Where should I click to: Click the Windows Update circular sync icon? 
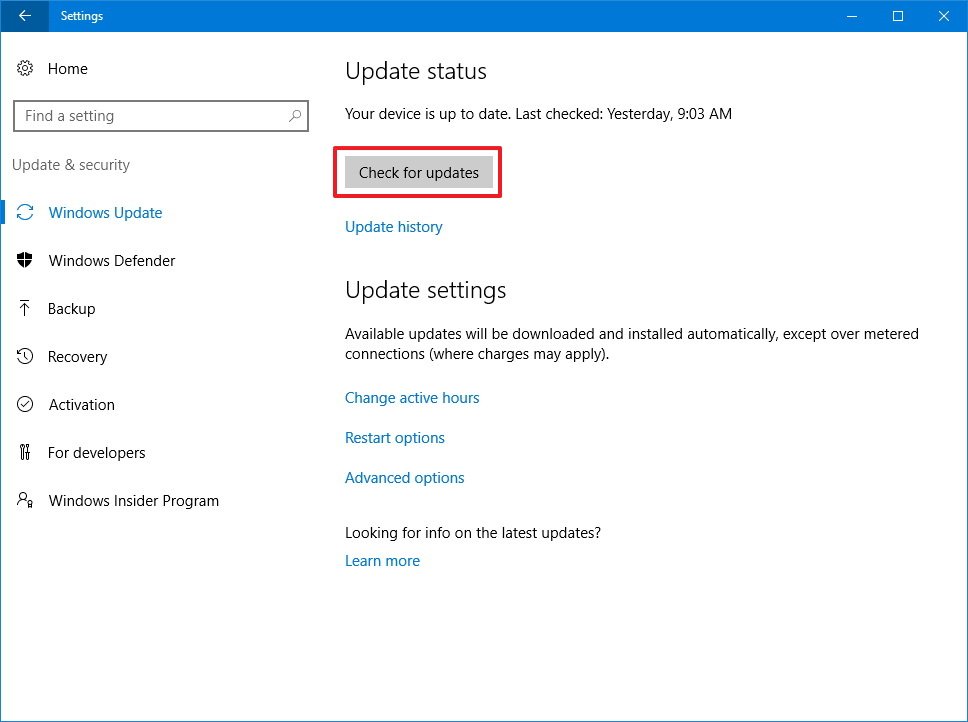pyautogui.click(x=25, y=212)
